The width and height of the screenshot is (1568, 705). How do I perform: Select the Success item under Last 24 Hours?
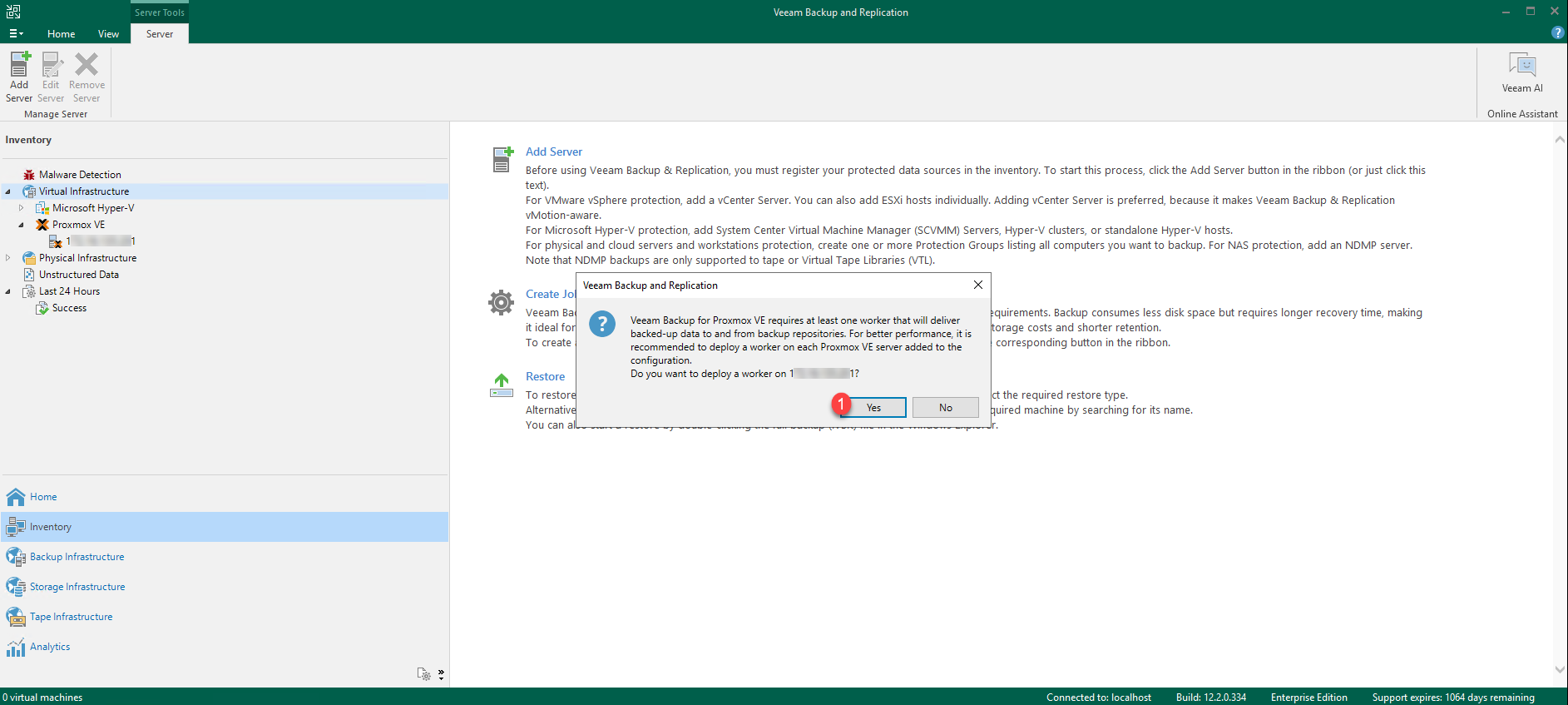click(x=69, y=308)
